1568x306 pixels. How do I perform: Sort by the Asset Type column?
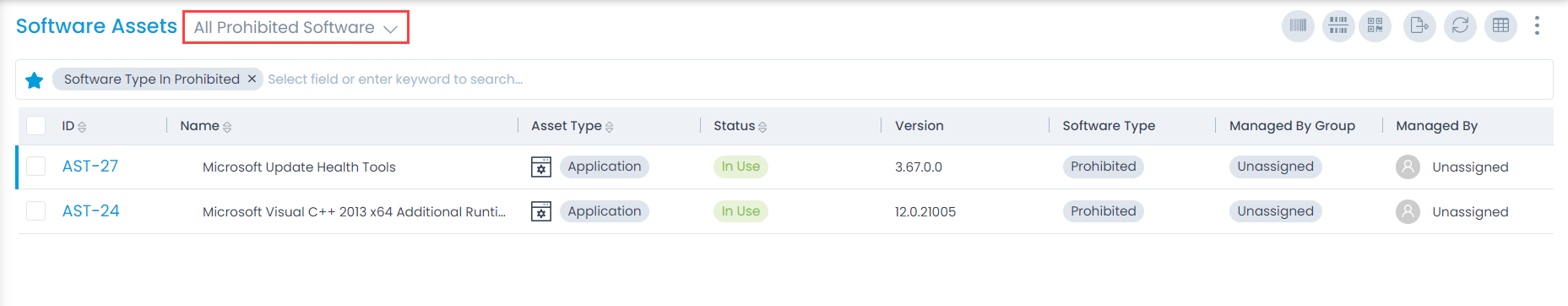point(572,126)
